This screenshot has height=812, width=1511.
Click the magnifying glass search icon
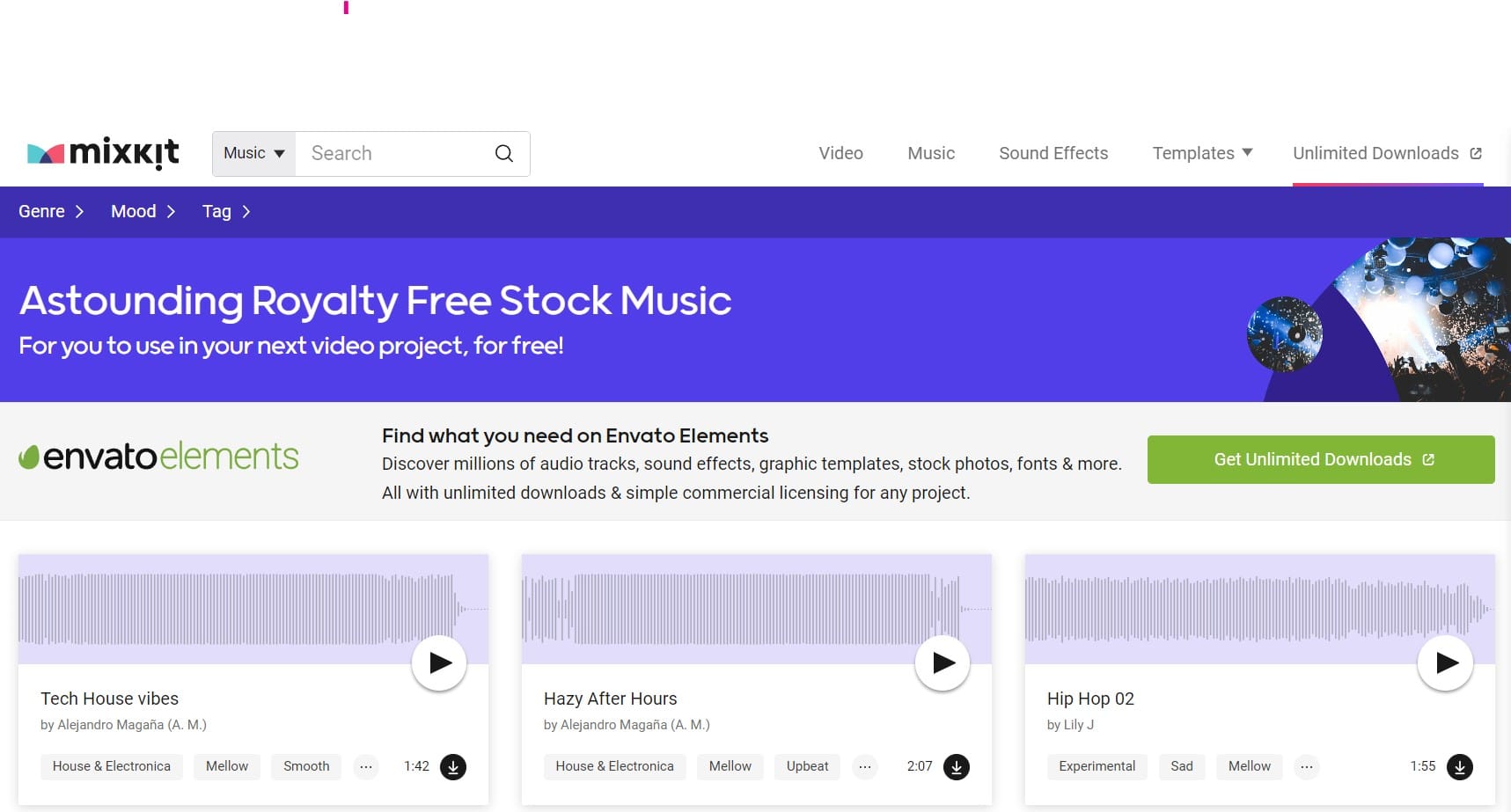coord(504,153)
